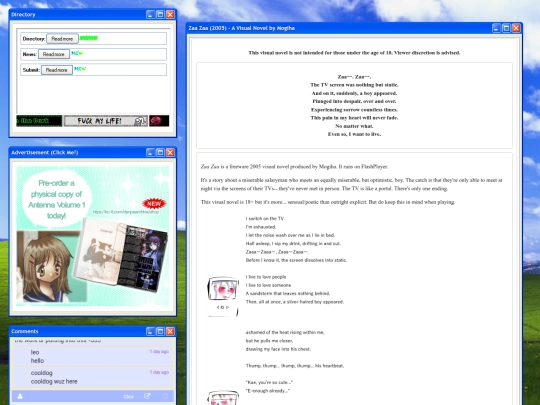Click the red NEW starburst on the advertisement
Screen dimensions: 540x405
(x=154, y=204)
